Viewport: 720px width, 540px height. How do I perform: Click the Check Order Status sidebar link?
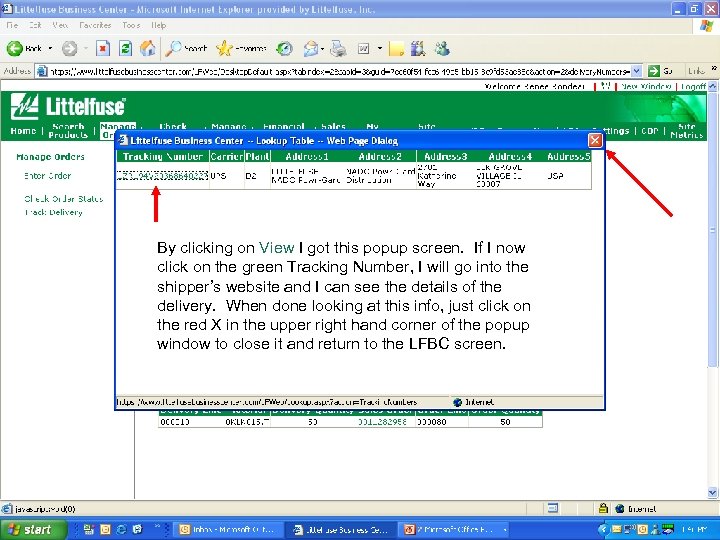64,199
